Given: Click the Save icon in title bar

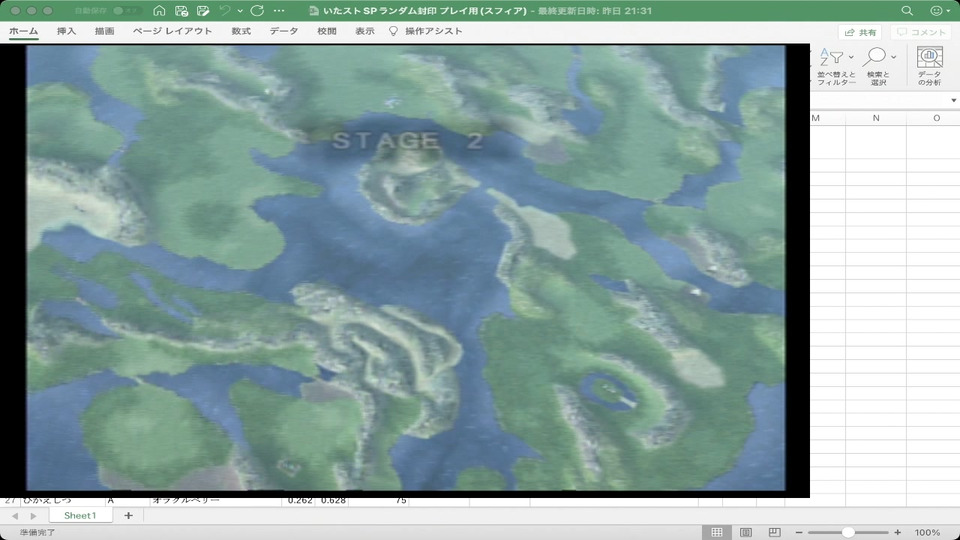Looking at the screenshot, I should click(x=181, y=10).
